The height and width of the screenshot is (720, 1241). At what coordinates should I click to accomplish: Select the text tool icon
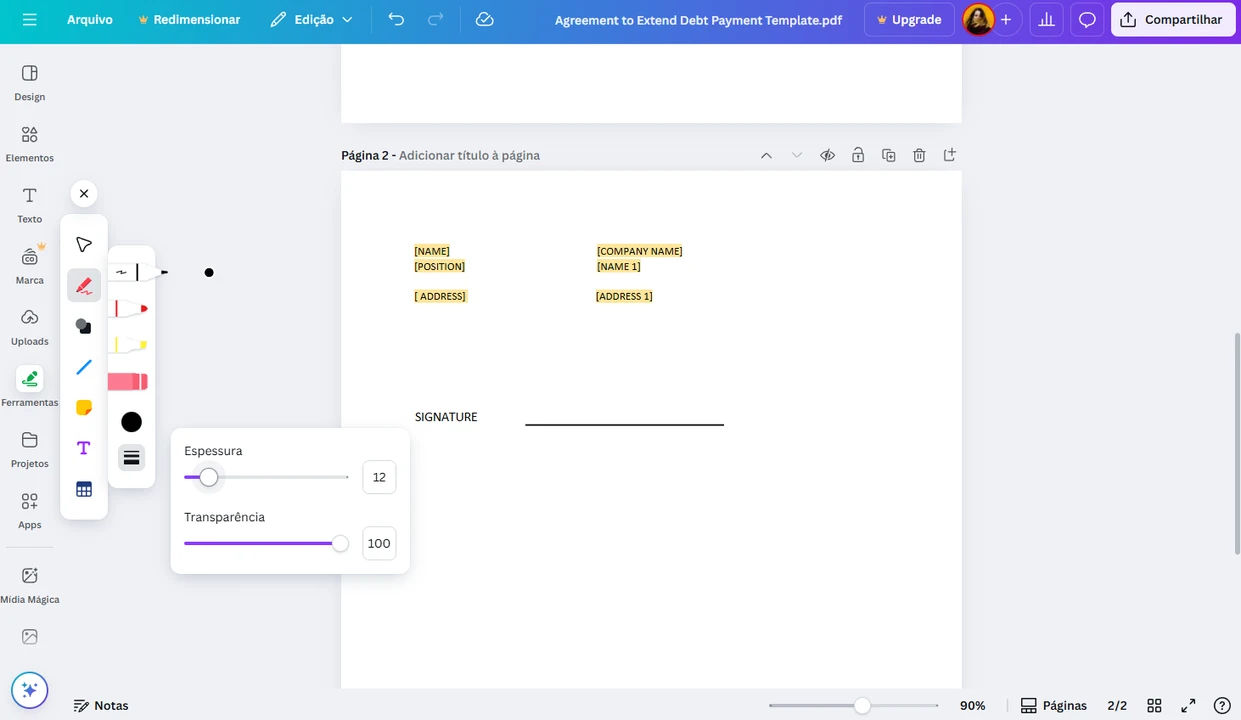(84, 448)
